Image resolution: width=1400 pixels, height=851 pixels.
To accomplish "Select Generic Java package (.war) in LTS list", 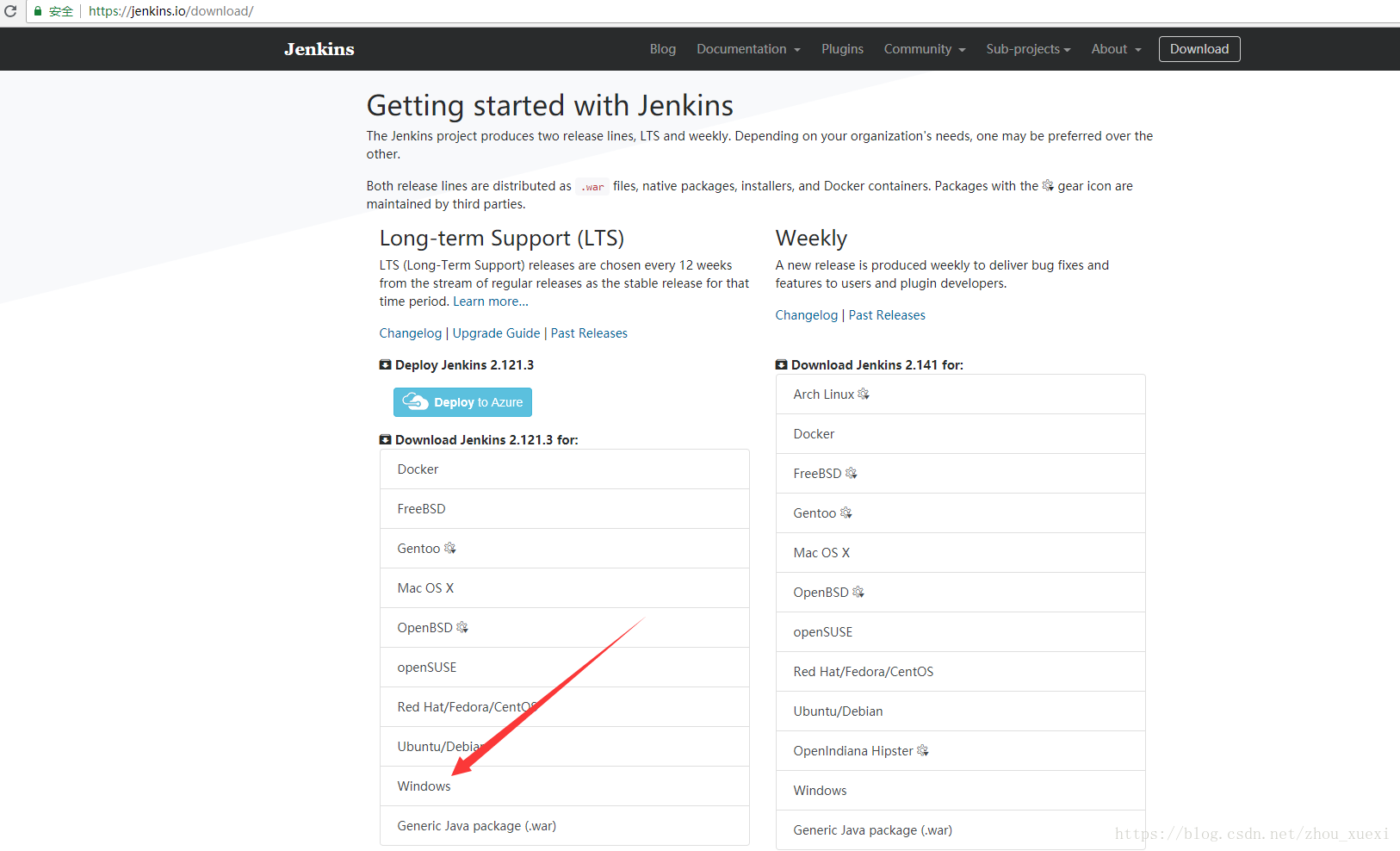I will click(565, 826).
